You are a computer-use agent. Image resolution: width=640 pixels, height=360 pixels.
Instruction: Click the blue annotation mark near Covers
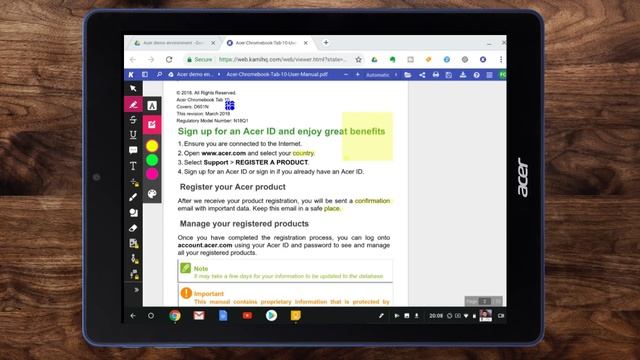point(230,105)
